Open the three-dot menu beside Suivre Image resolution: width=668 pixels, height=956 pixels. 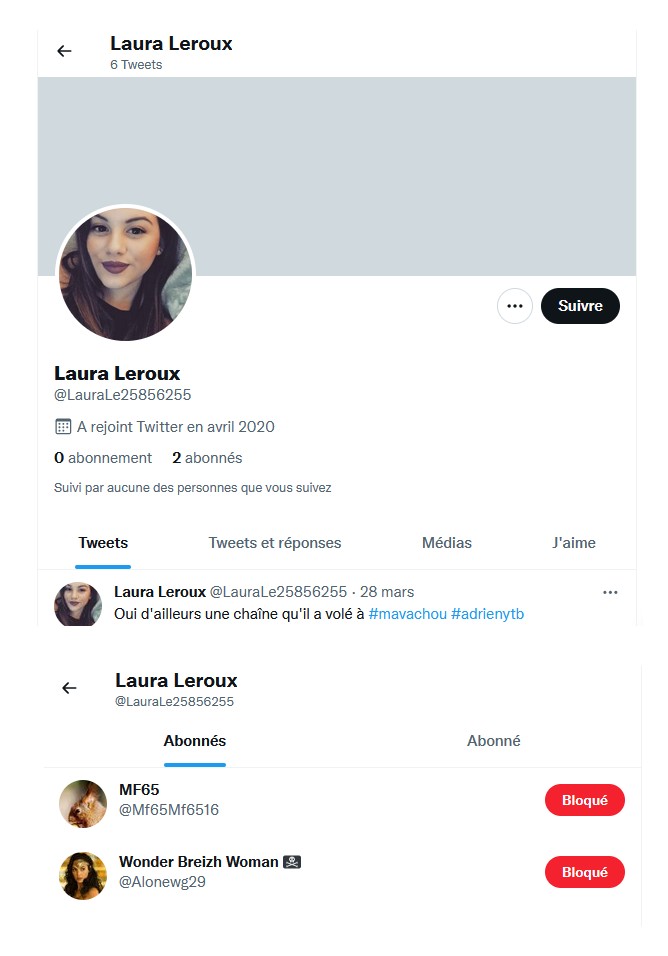point(515,306)
